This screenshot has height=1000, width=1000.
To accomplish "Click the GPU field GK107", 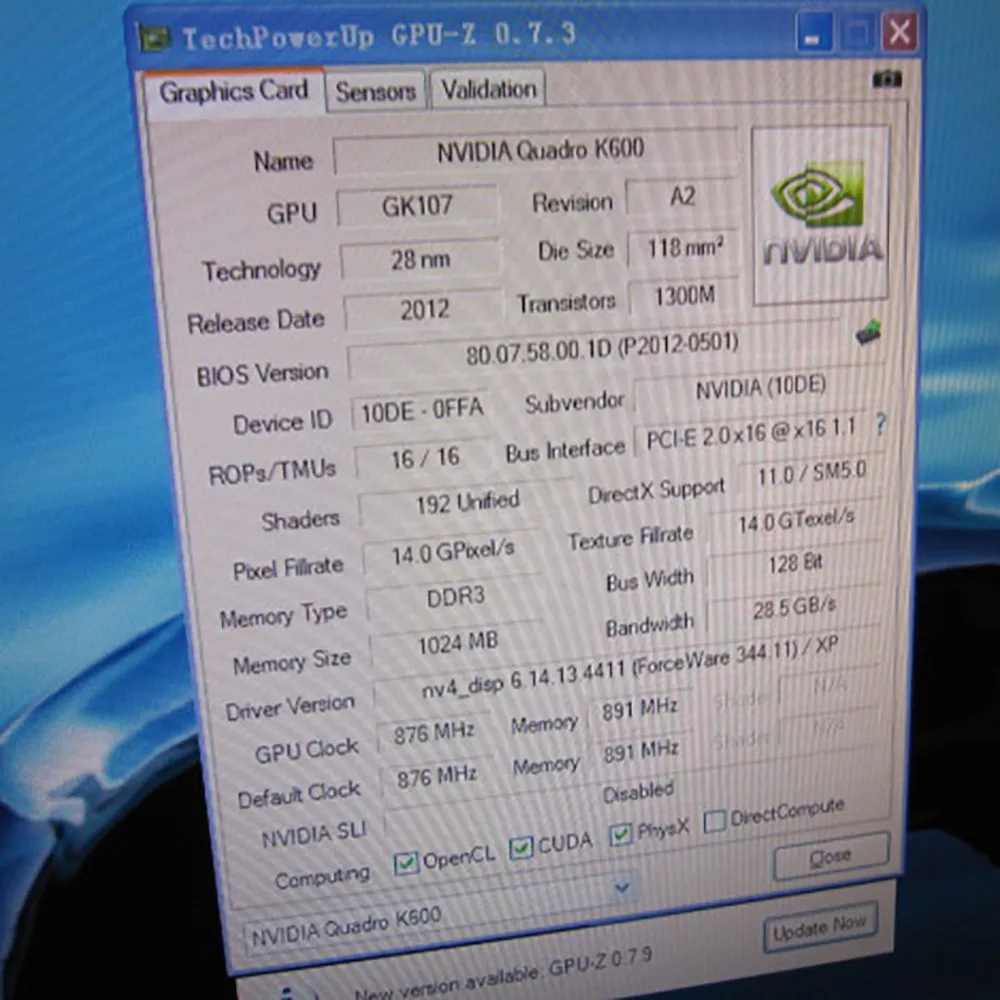I will pyautogui.click(x=417, y=206).
